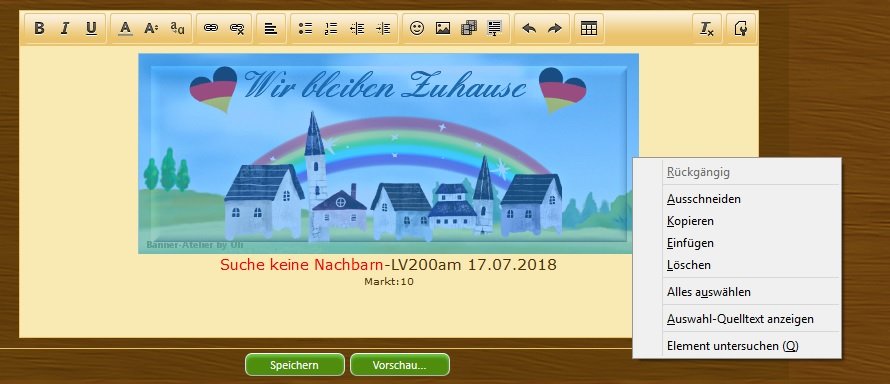Screen dimensions: 890x384
Task: Open the font color picker
Action: (125, 28)
